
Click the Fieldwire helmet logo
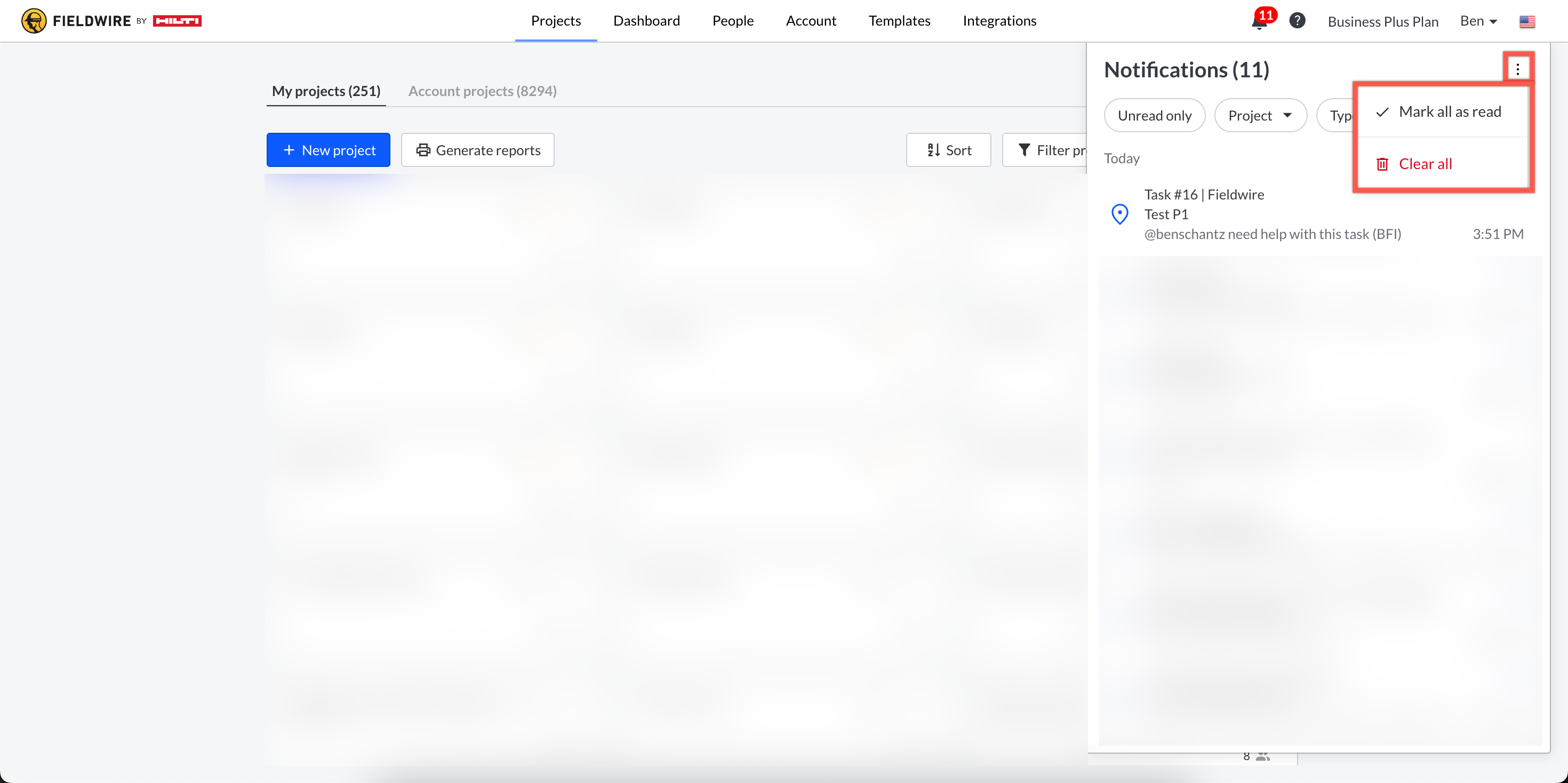click(34, 21)
